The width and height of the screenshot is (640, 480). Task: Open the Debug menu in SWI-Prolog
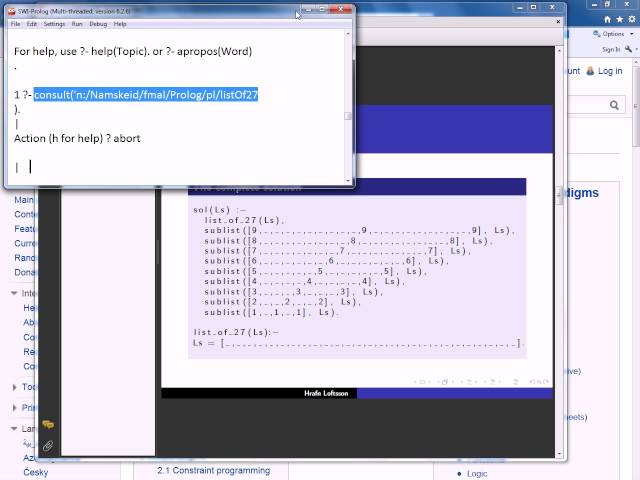98,24
